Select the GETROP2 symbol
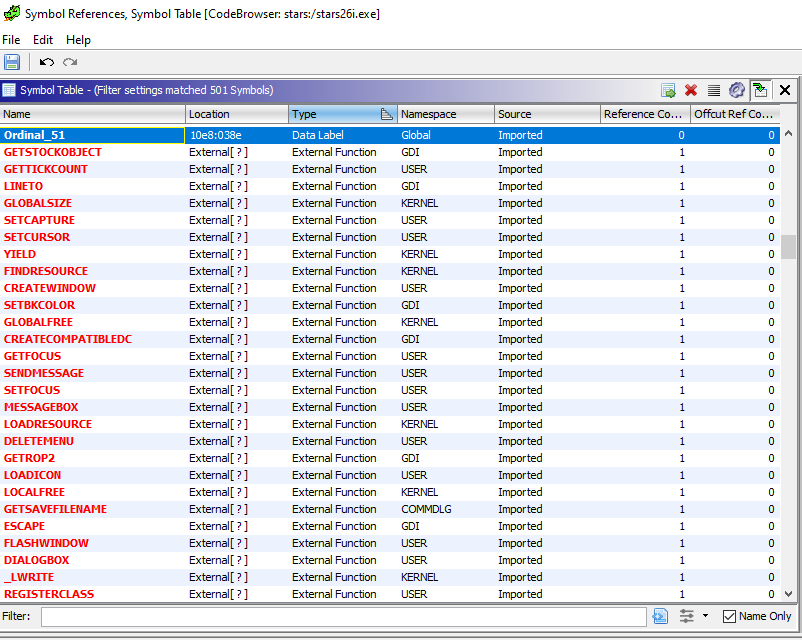The height and width of the screenshot is (640, 802). (x=29, y=458)
